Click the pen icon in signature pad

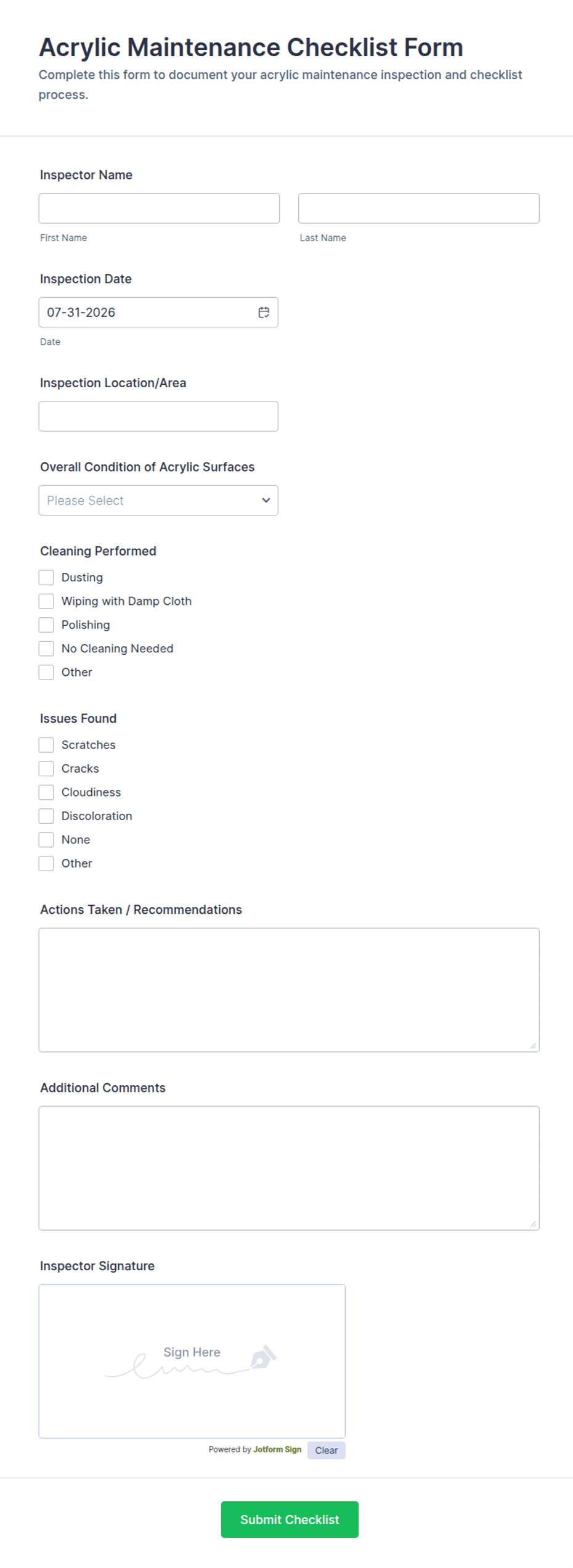point(264,1357)
